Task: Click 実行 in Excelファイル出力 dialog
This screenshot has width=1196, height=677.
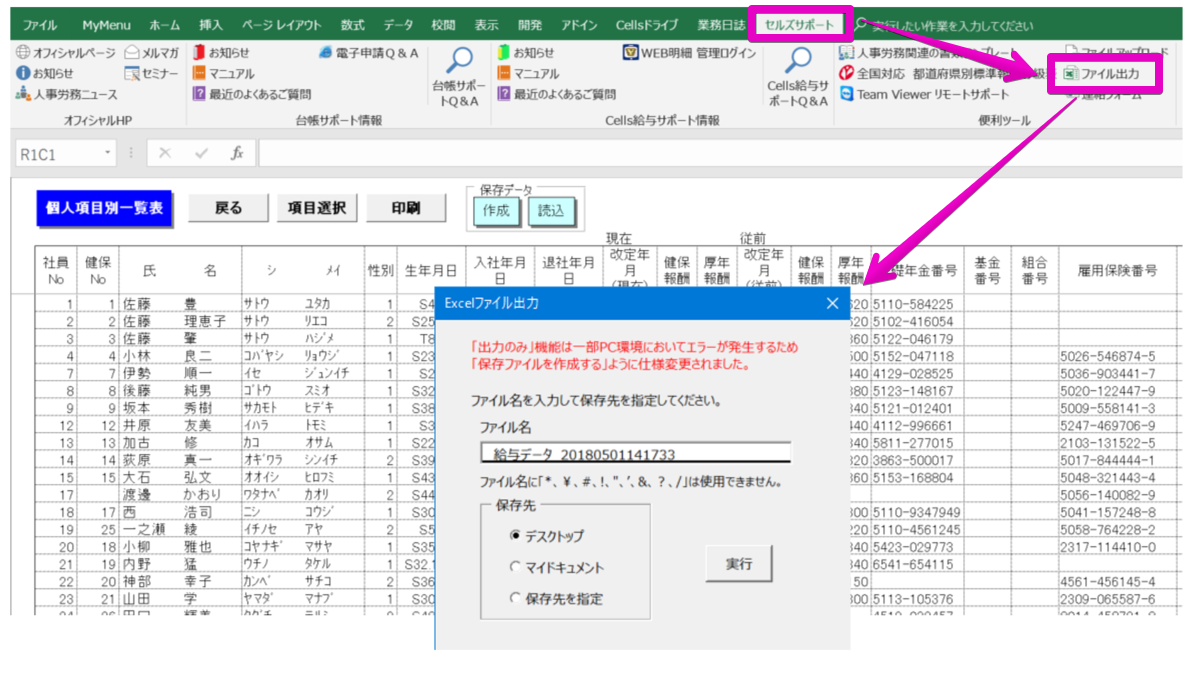Action: pos(738,563)
